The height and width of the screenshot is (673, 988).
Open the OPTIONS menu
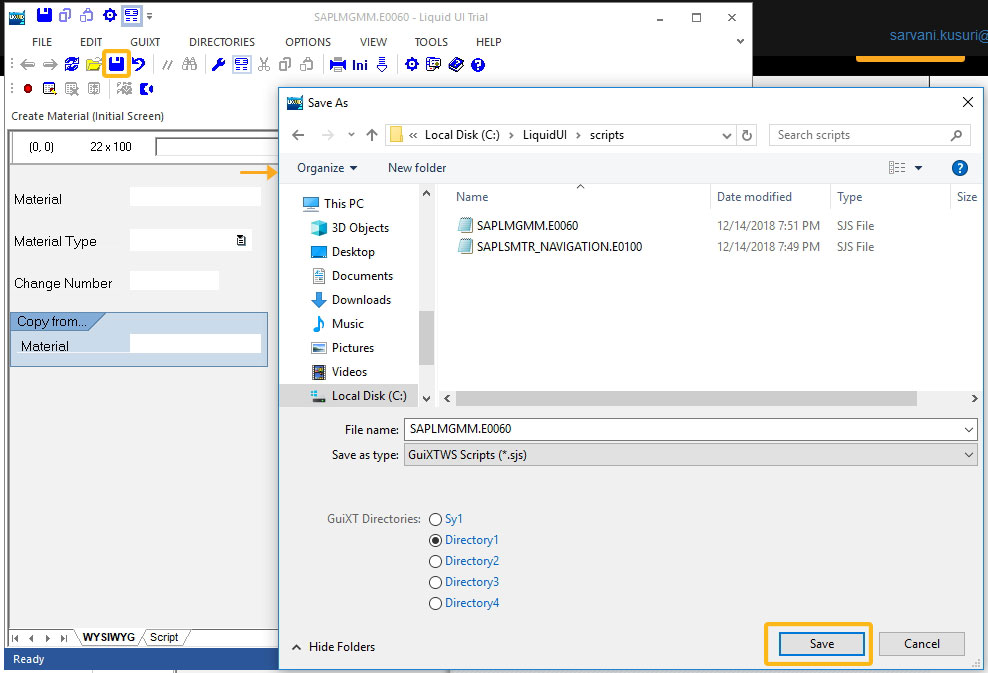[307, 42]
